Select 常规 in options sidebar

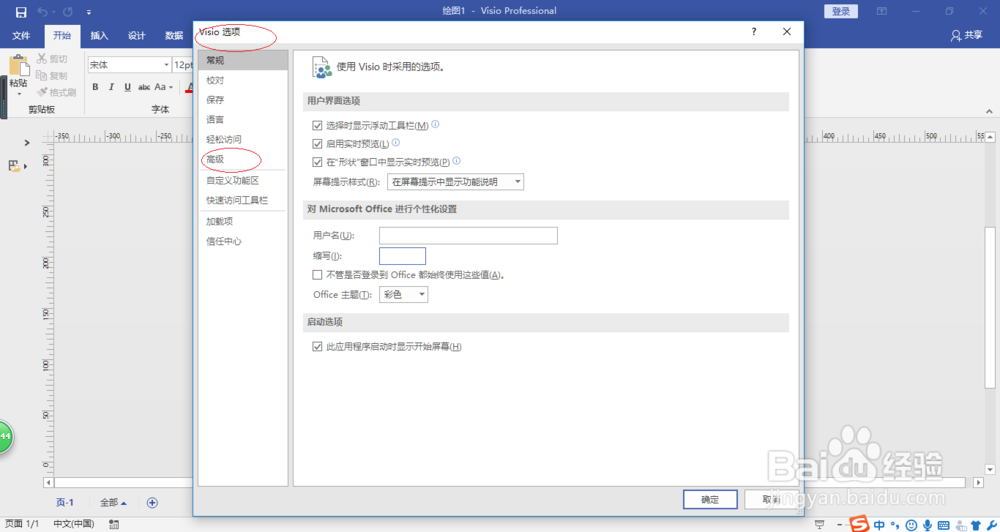pos(243,60)
